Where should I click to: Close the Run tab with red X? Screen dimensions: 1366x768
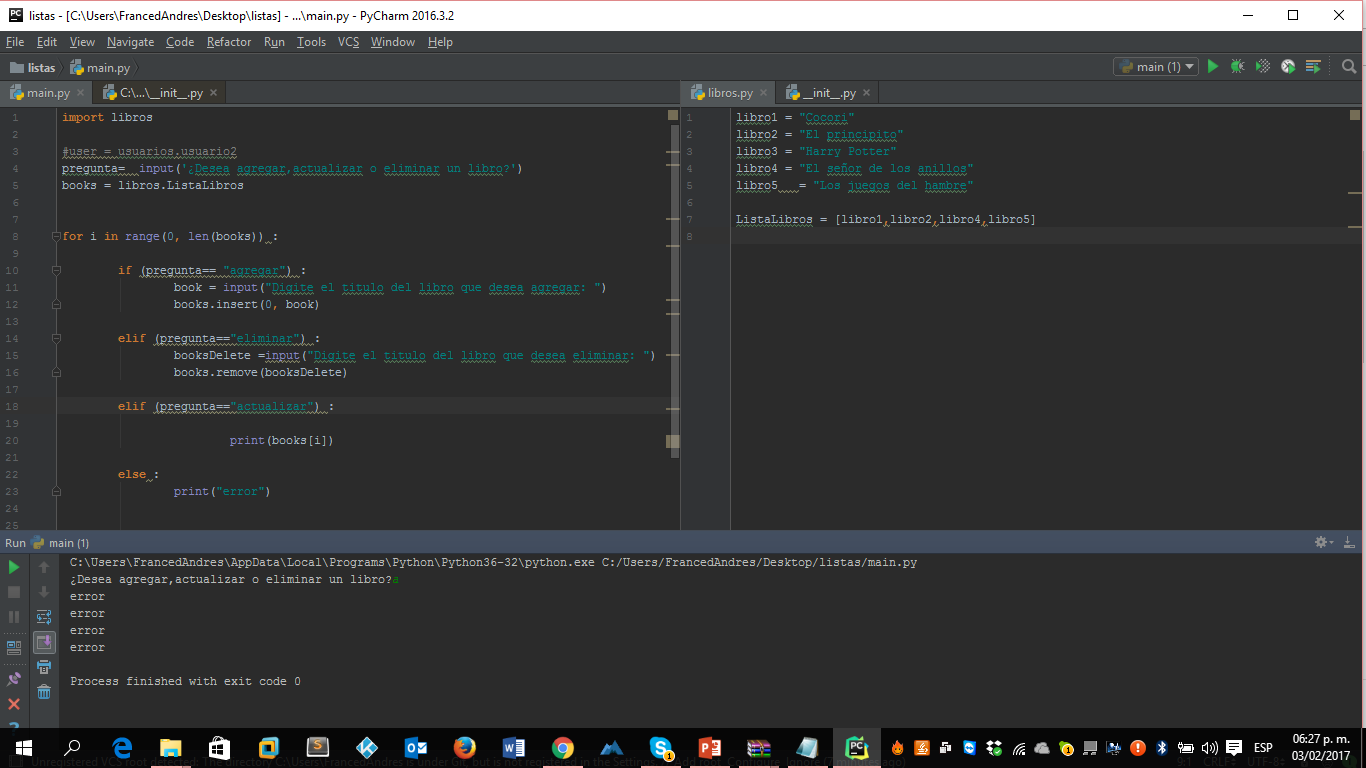(14, 704)
